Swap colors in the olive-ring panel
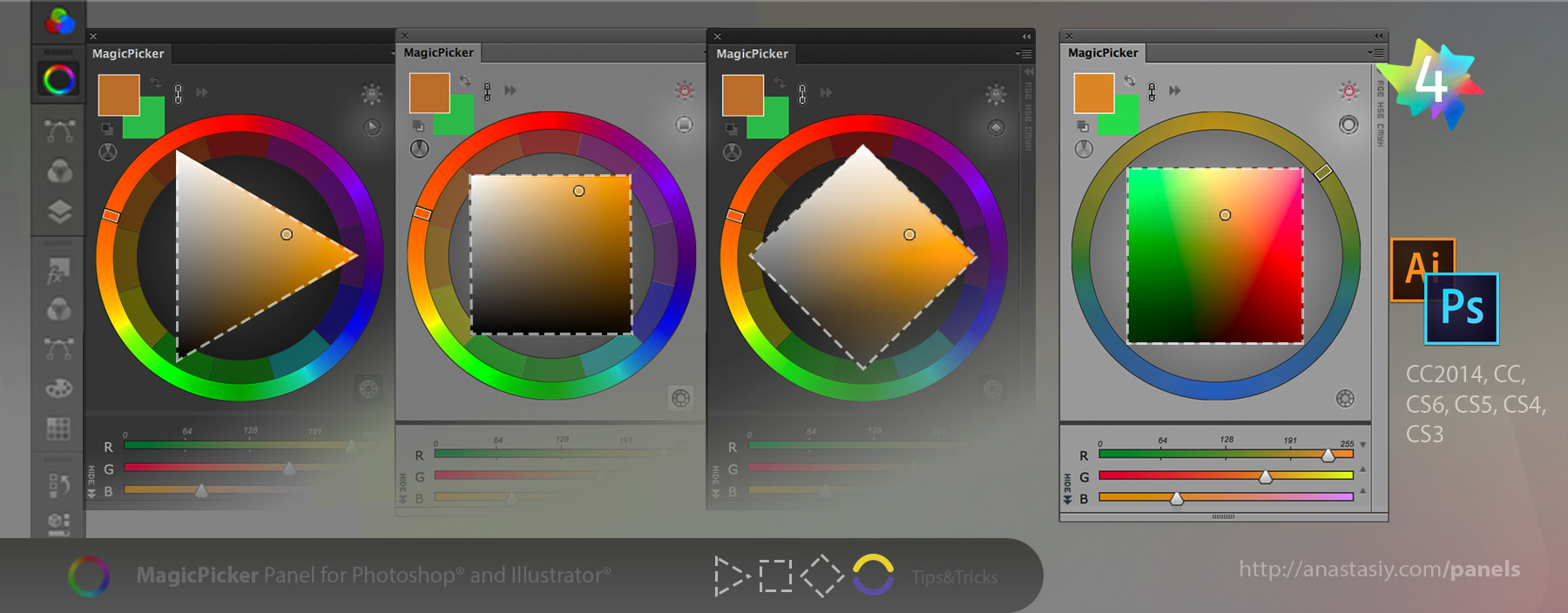This screenshot has width=1568, height=613. coord(1130,80)
